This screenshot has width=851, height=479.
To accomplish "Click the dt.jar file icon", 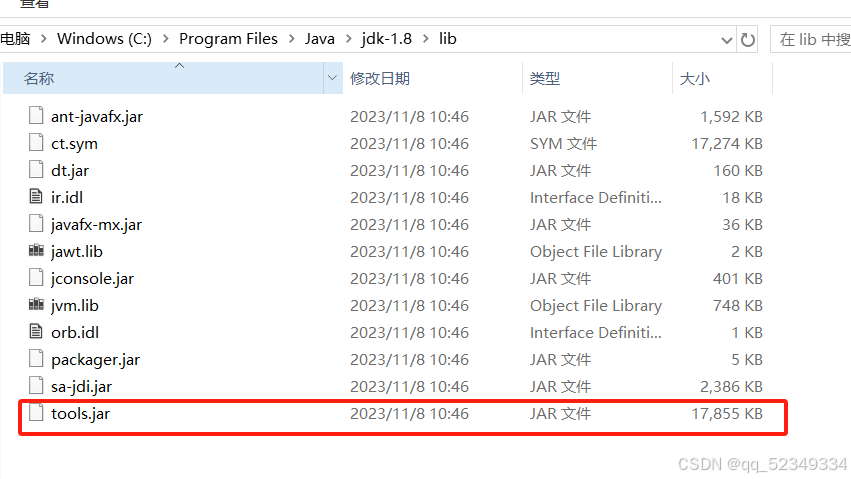I will tap(36, 170).
